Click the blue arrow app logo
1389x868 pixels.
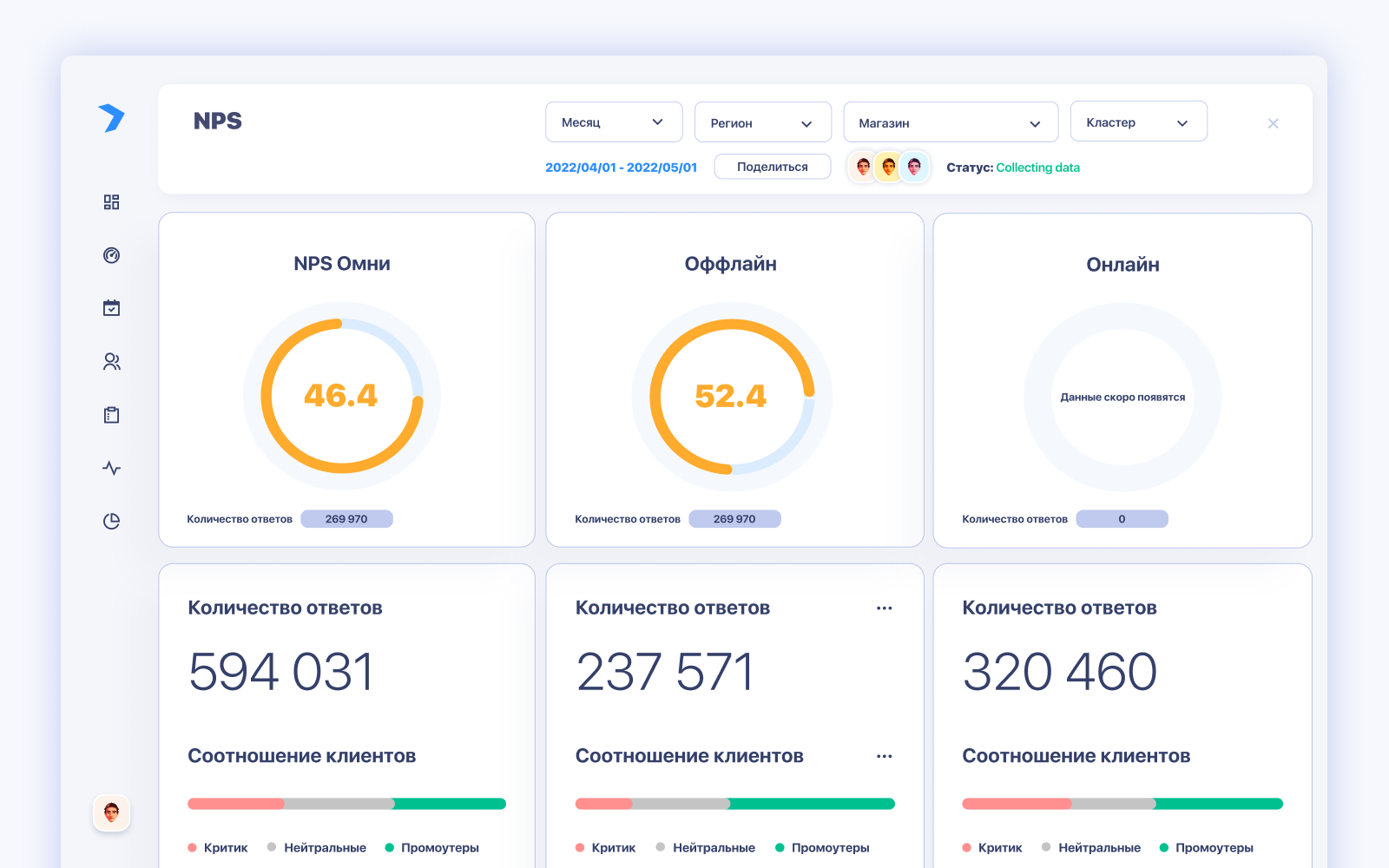pyautogui.click(x=111, y=118)
